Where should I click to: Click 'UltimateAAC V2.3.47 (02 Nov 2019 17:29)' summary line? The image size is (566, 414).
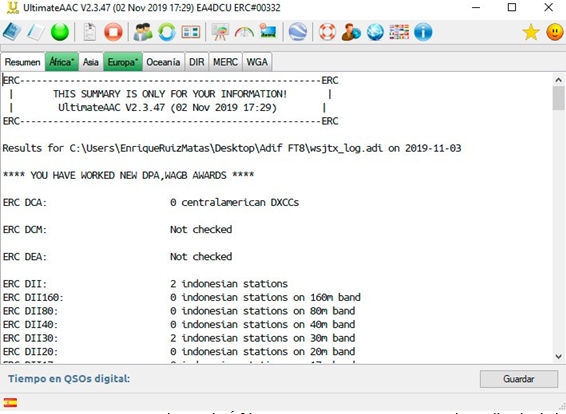[167, 108]
